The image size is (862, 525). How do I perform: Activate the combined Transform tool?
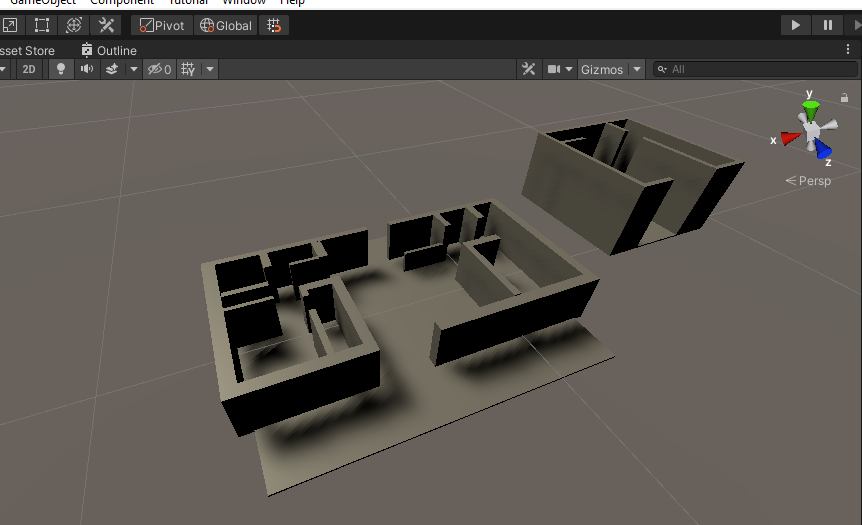(73, 25)
